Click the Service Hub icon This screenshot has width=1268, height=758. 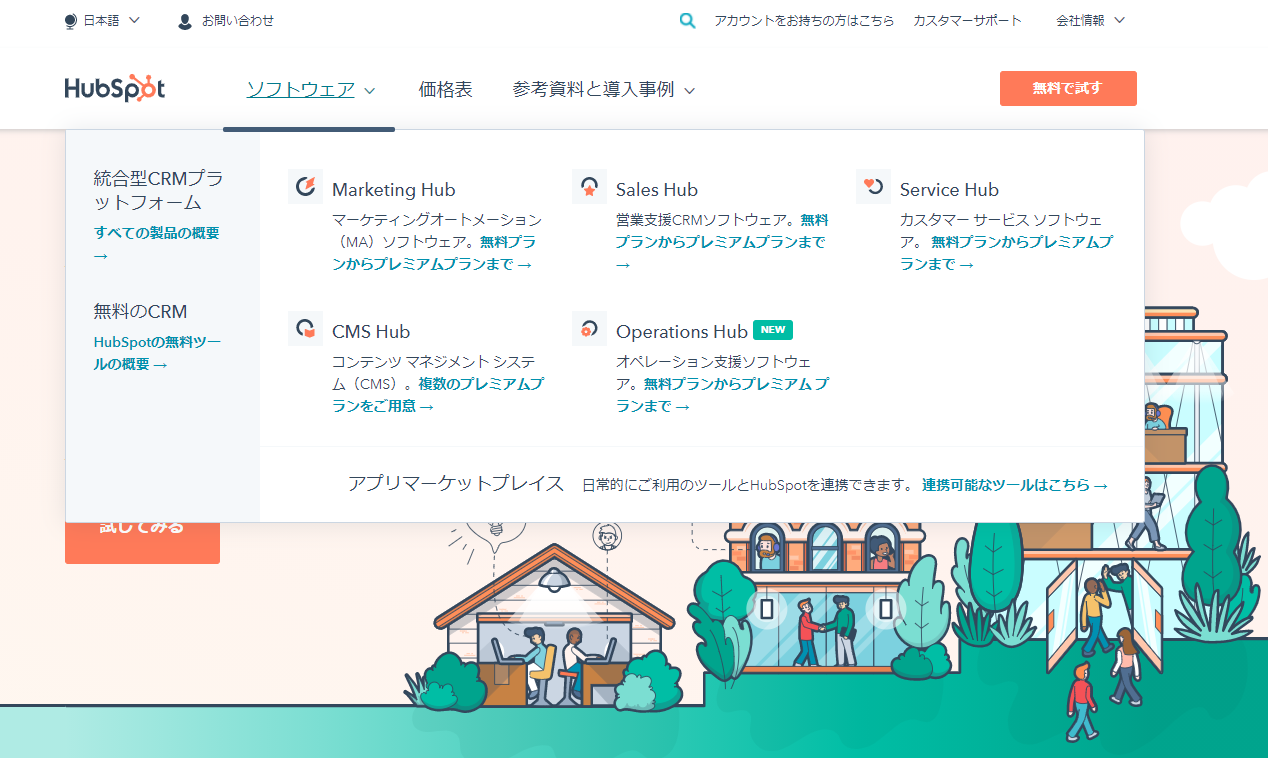coord(873,187)
